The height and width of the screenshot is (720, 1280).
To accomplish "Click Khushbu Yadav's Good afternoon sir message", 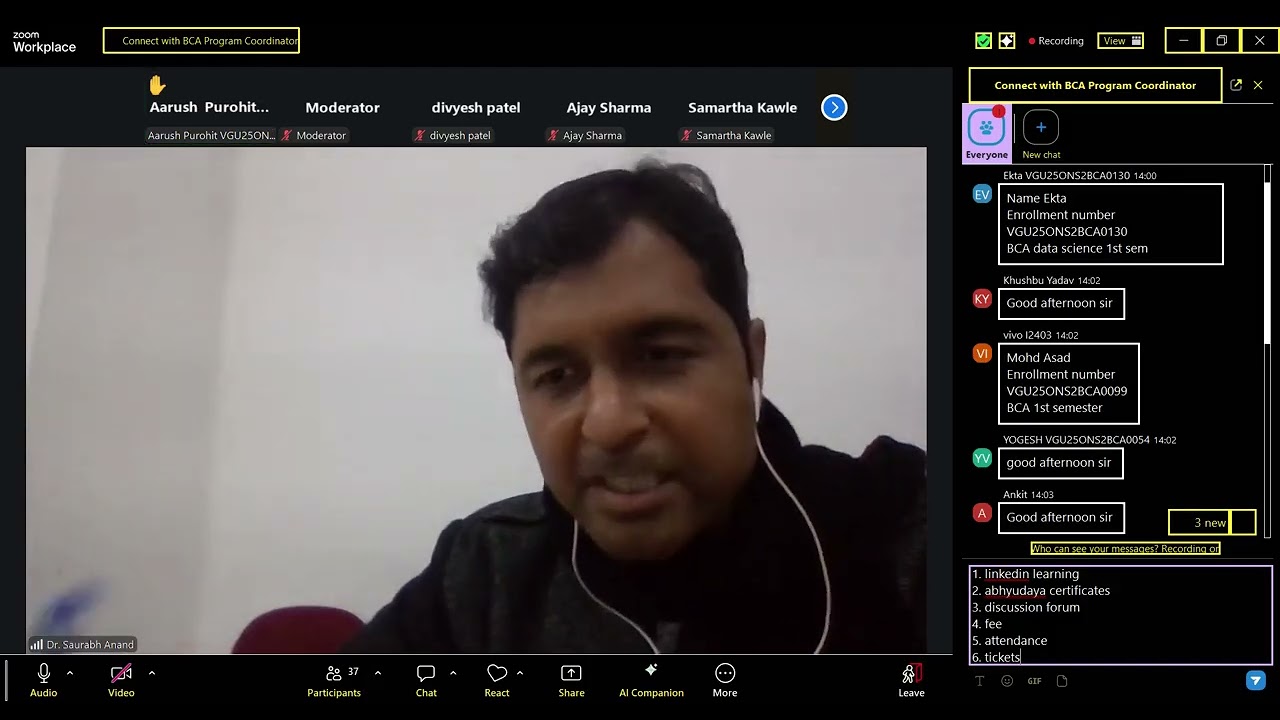I will click(x=1061, y=303).
